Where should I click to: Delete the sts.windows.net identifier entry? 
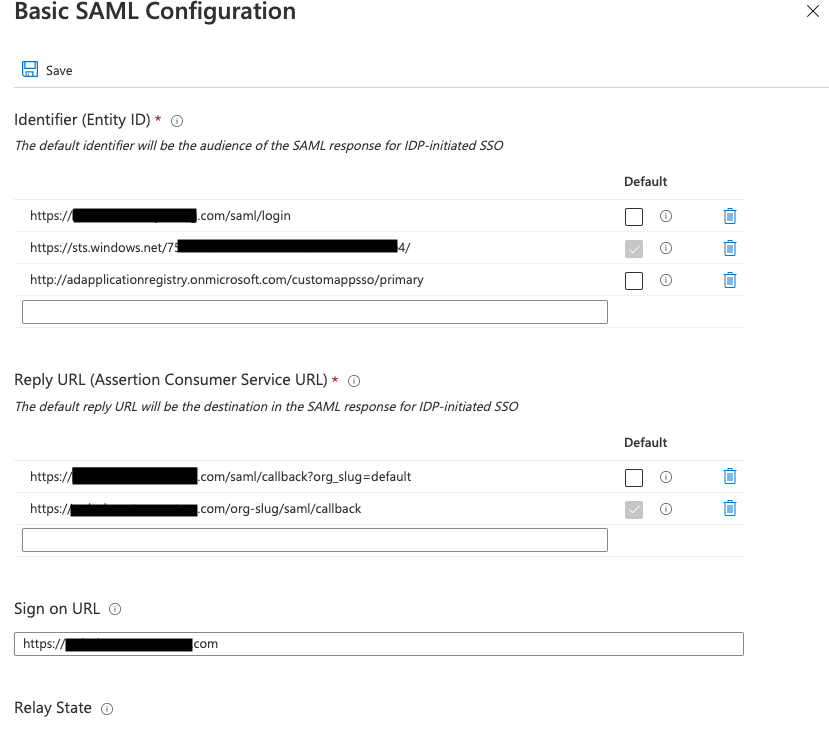click(x=730, y=248)
